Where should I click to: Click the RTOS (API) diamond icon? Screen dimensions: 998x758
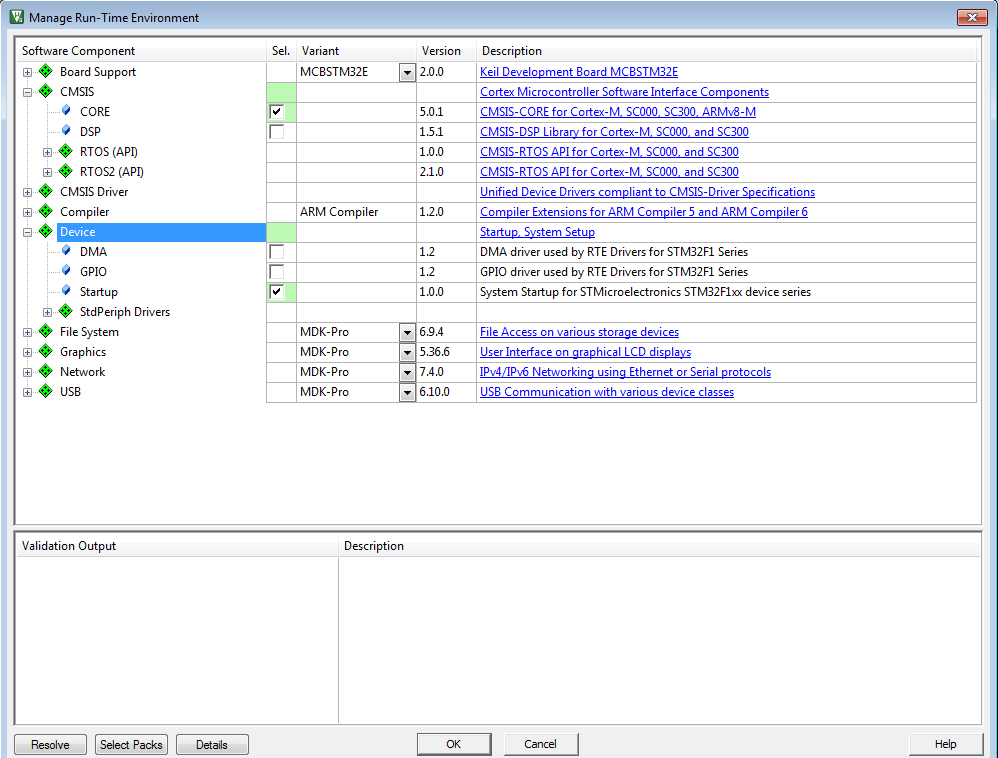click(x=66, y=151)
